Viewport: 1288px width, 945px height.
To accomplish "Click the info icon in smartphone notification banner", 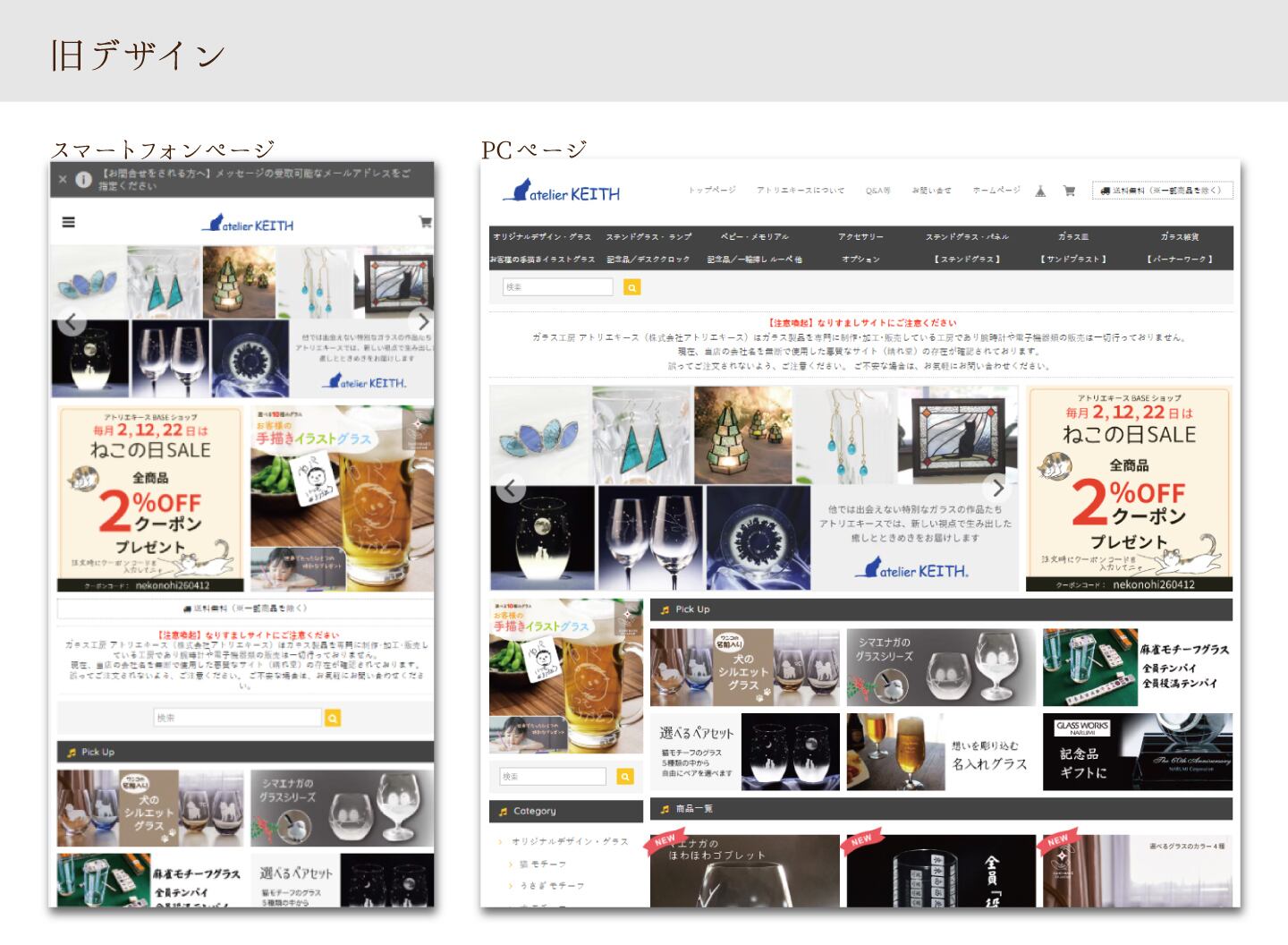I will pyautogui.click(x=83, y=179).
